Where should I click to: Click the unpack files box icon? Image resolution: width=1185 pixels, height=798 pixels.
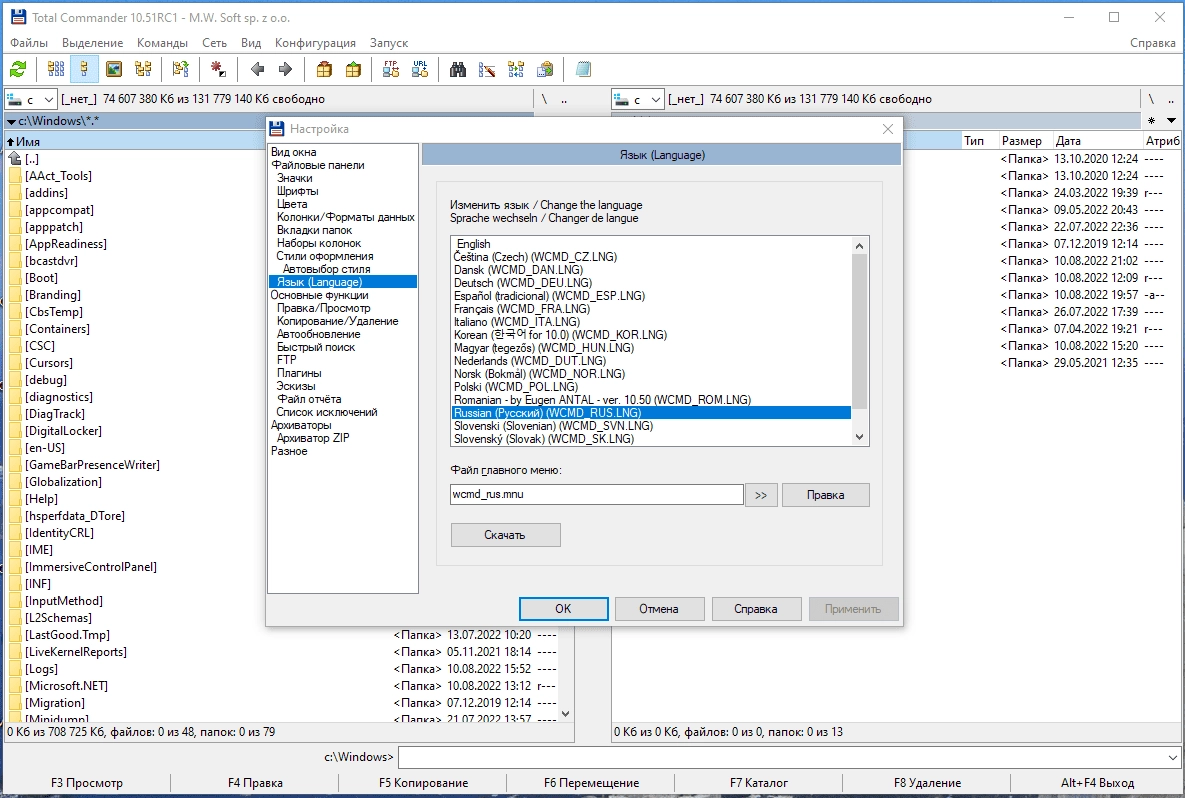pos(353,70)
